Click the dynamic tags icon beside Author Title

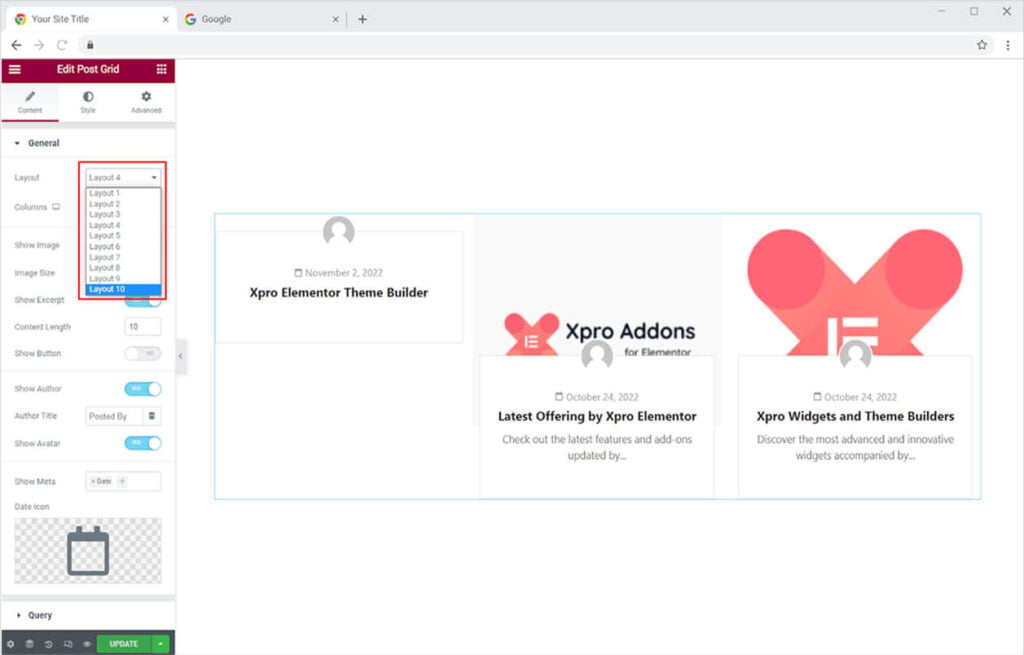(152, 416)
